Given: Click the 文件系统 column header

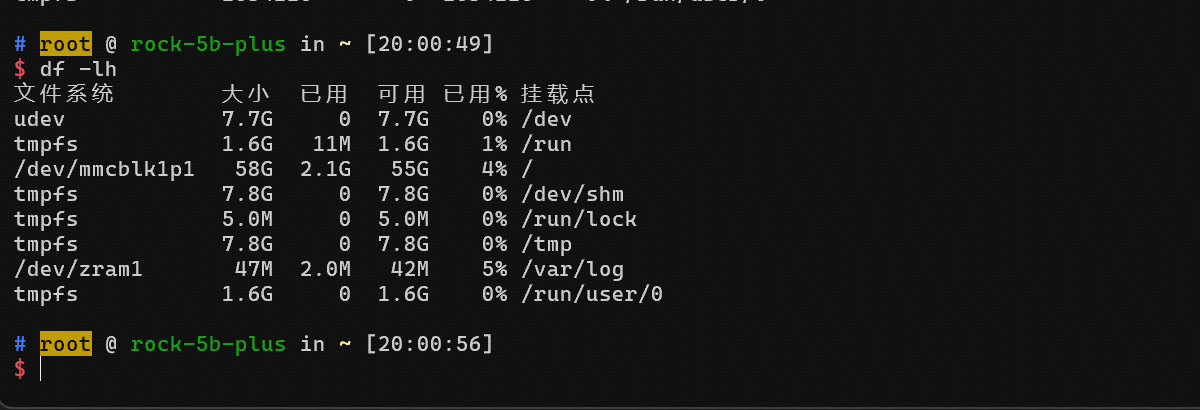Looking at the screenshot, I should pos(64,95).
